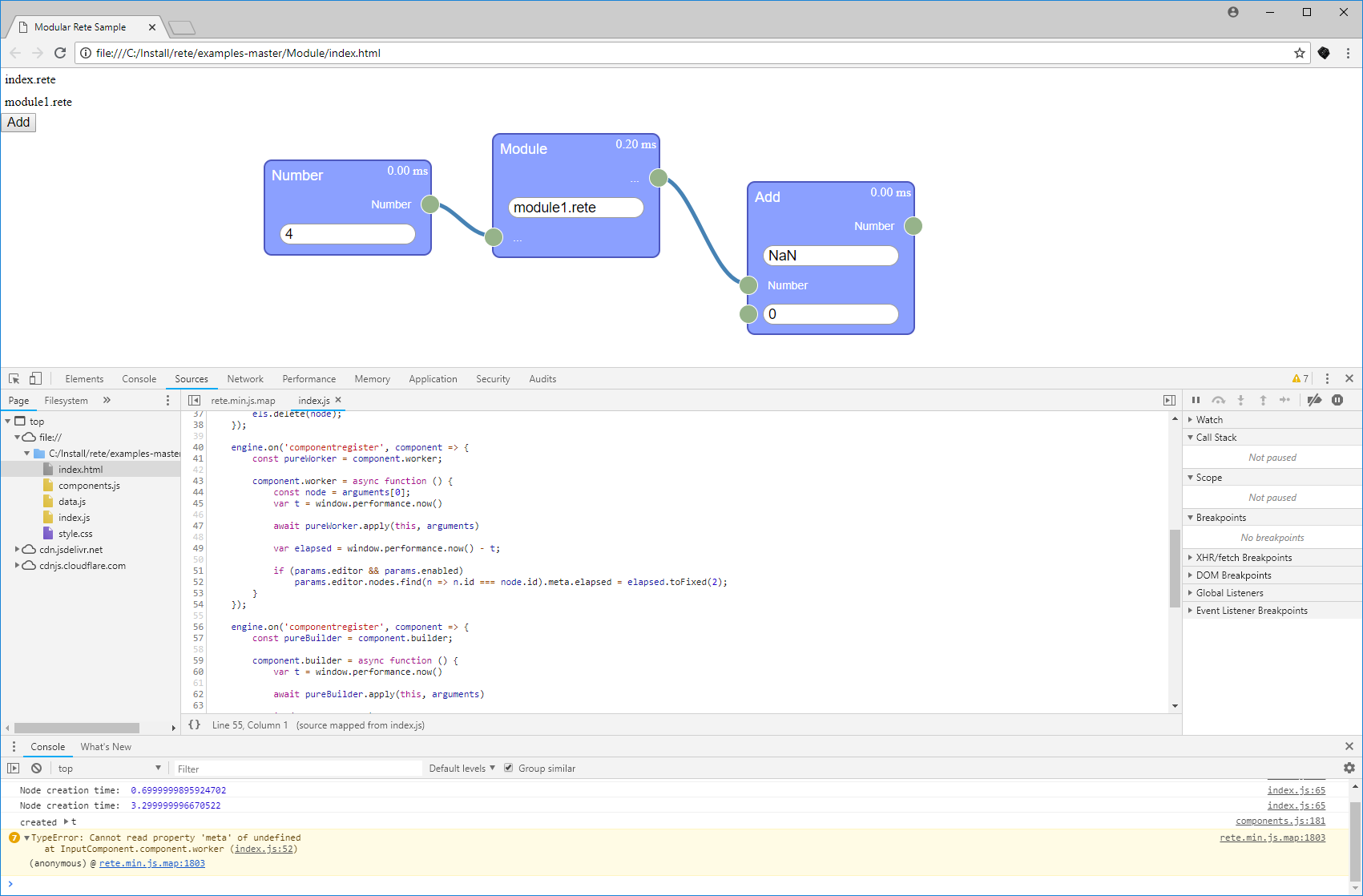Click the Step into next function call icon
The height and width of the screenshot is (896, 1363).
[1241, 399]
